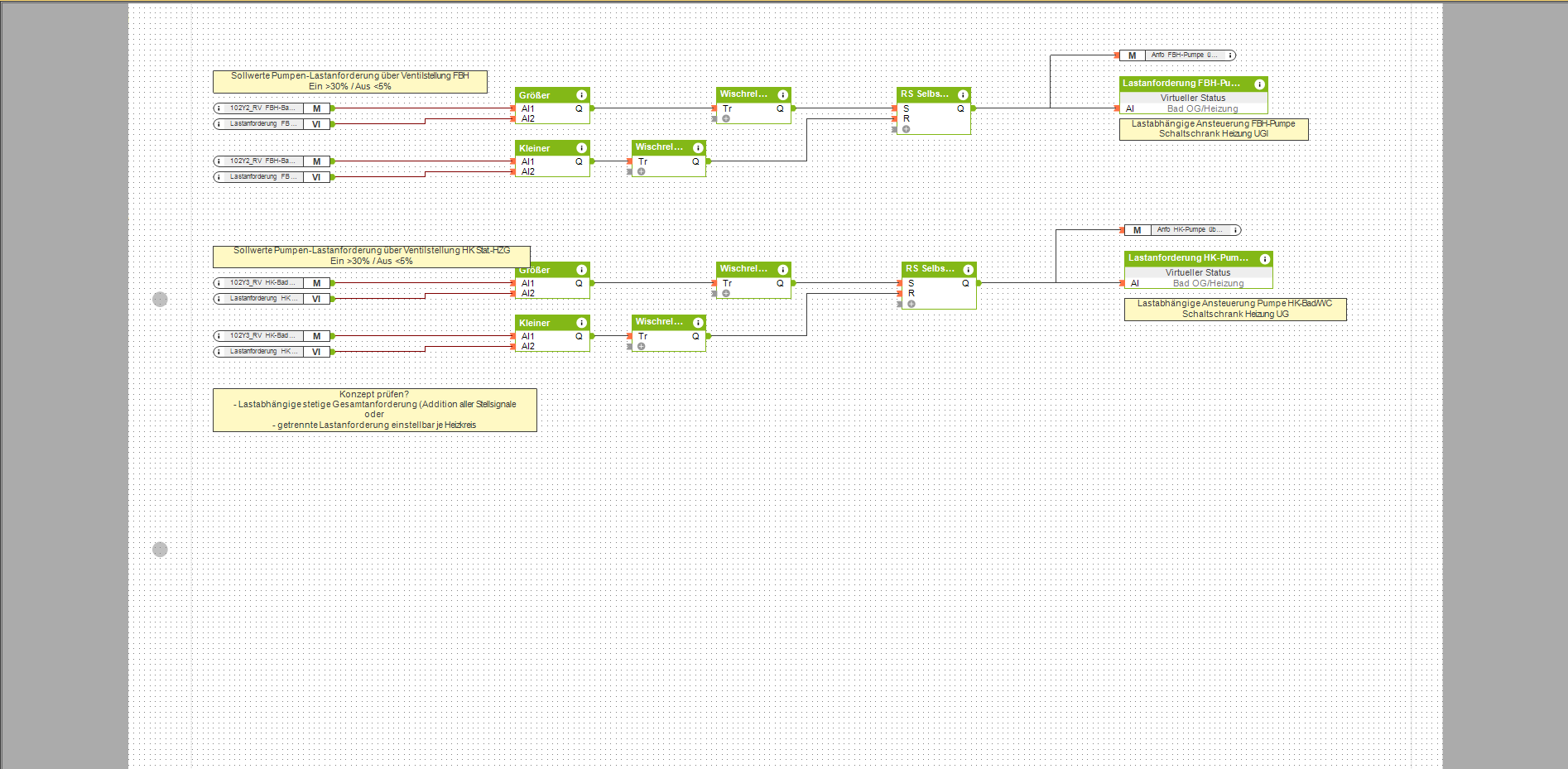This screenshot has width=1568, height=769.
Task: Select the 'Anfo FBH-Pumpe' memory flag label
Action: point(1185,55)
